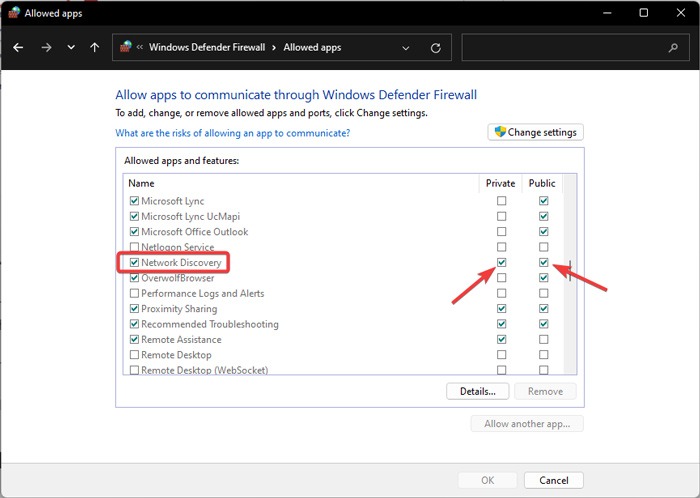Select the Network Discovery row text
The image size is (700, 498).
tap(181, 262)
